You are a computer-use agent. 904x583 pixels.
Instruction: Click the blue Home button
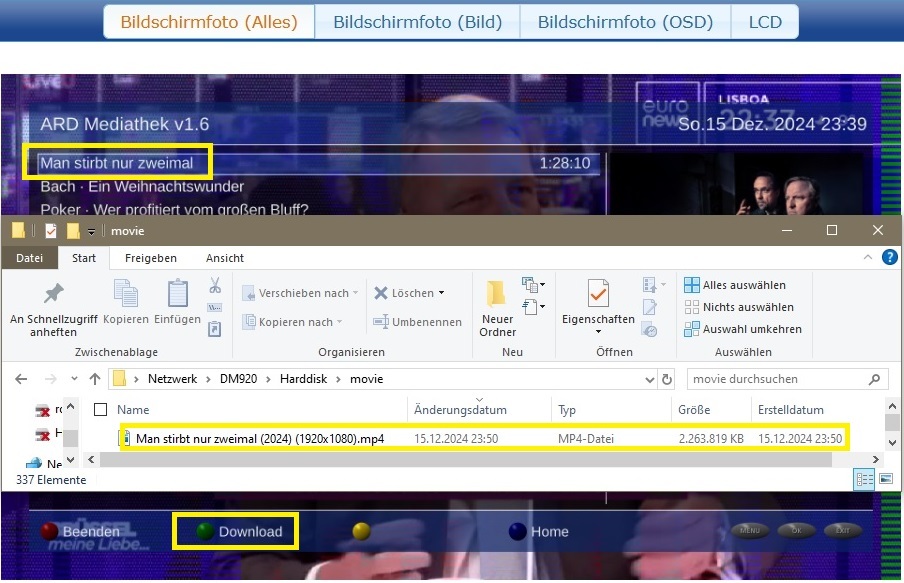pos(539,531)
